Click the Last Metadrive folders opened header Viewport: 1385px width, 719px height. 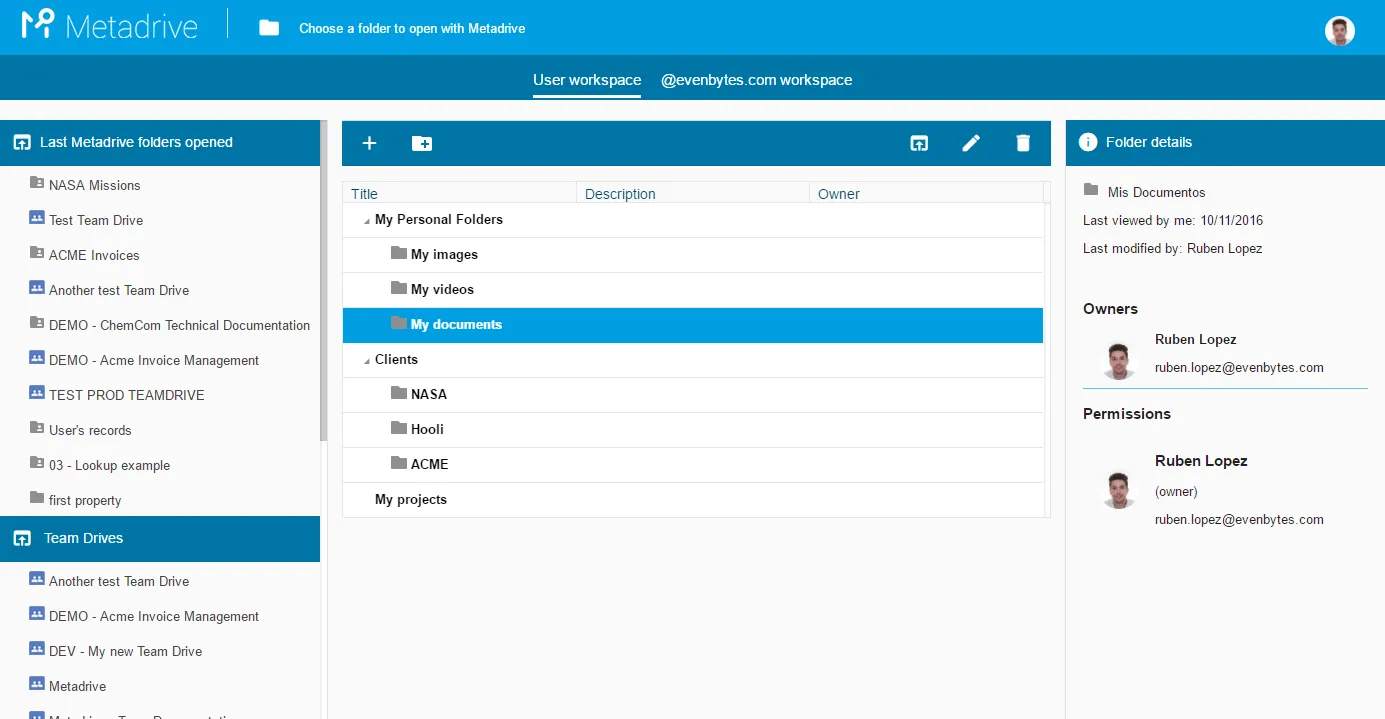[160, 142]
